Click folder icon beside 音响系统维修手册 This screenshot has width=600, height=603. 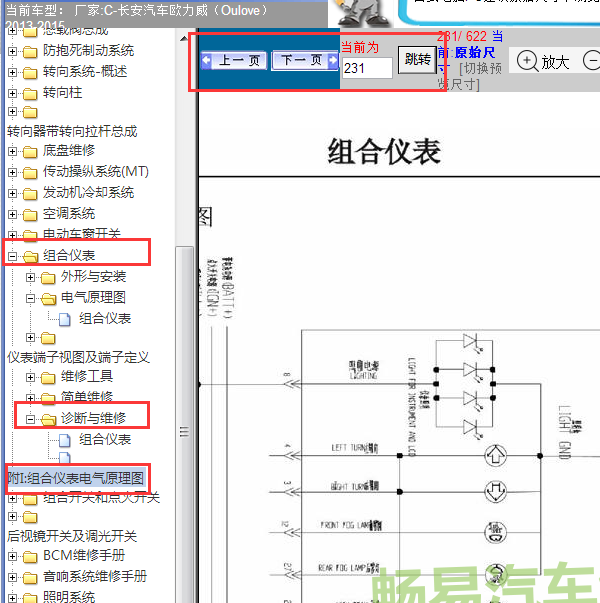[x=30, y=578]
